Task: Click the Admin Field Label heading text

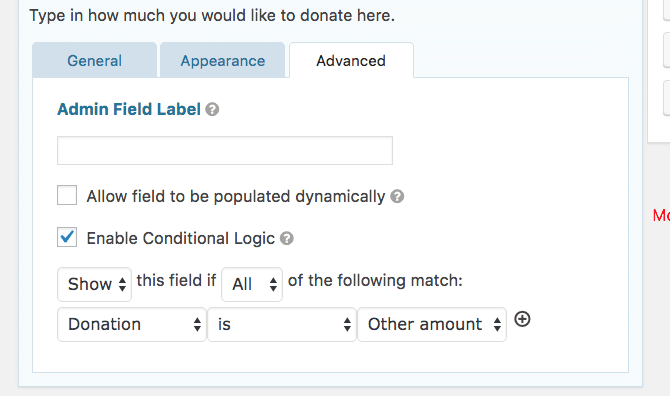Action: click(129, 109)
